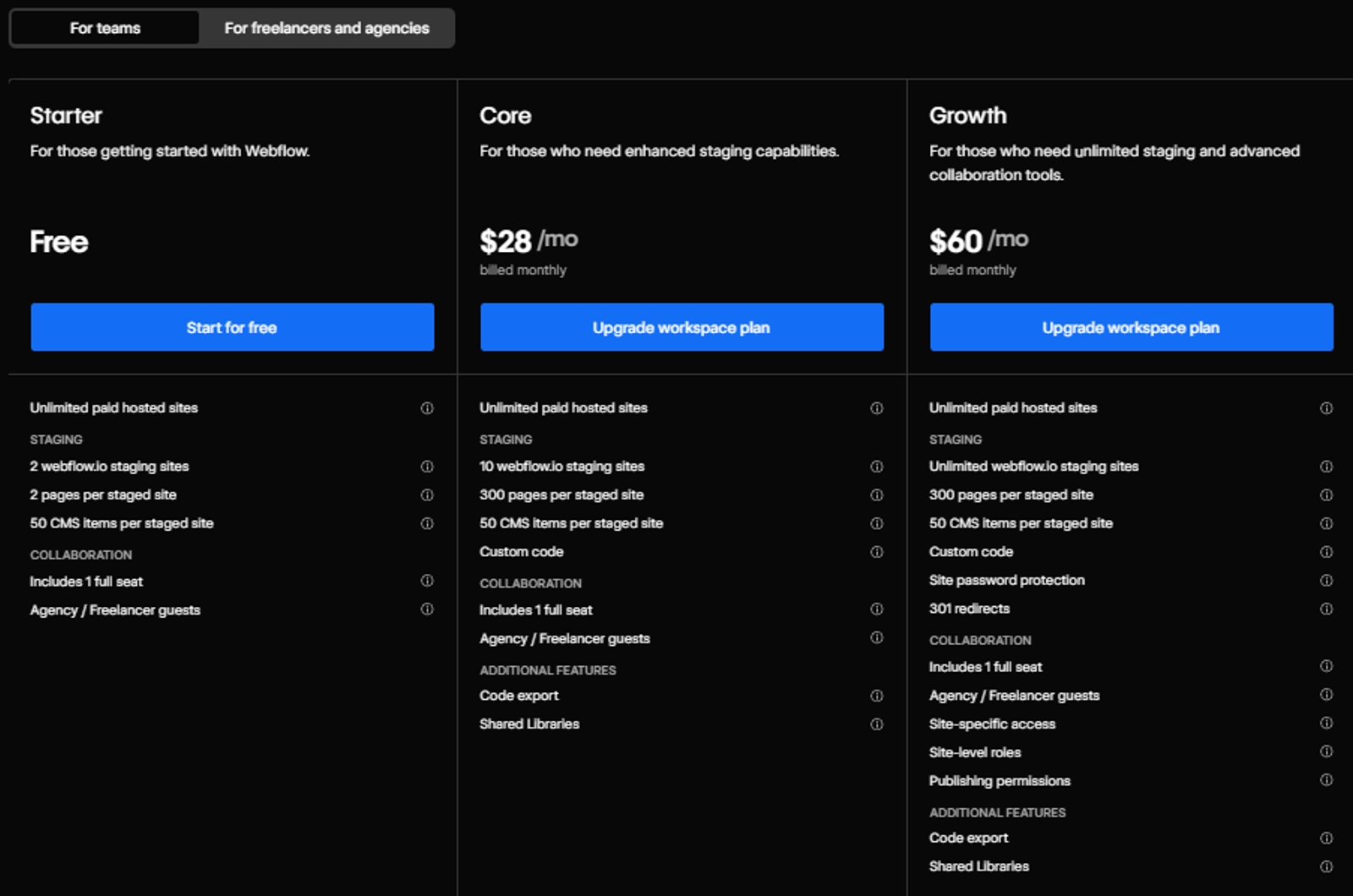Click the Growth plan description text
Image resolution: width=1353 pixels, height=896 pixels.
click(x=1115, y=163)
